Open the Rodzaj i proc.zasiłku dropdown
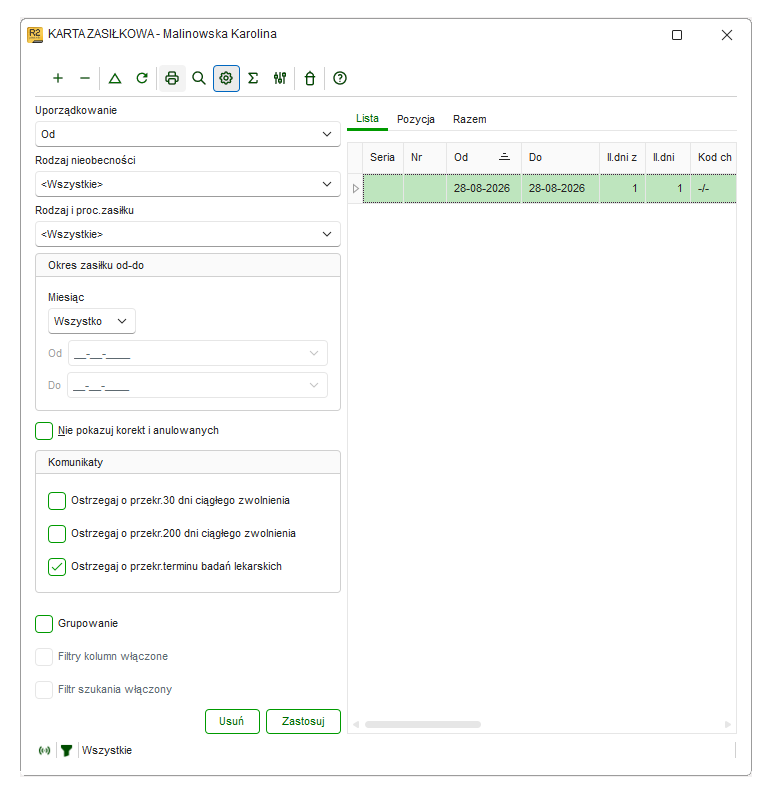 [188, 234]
